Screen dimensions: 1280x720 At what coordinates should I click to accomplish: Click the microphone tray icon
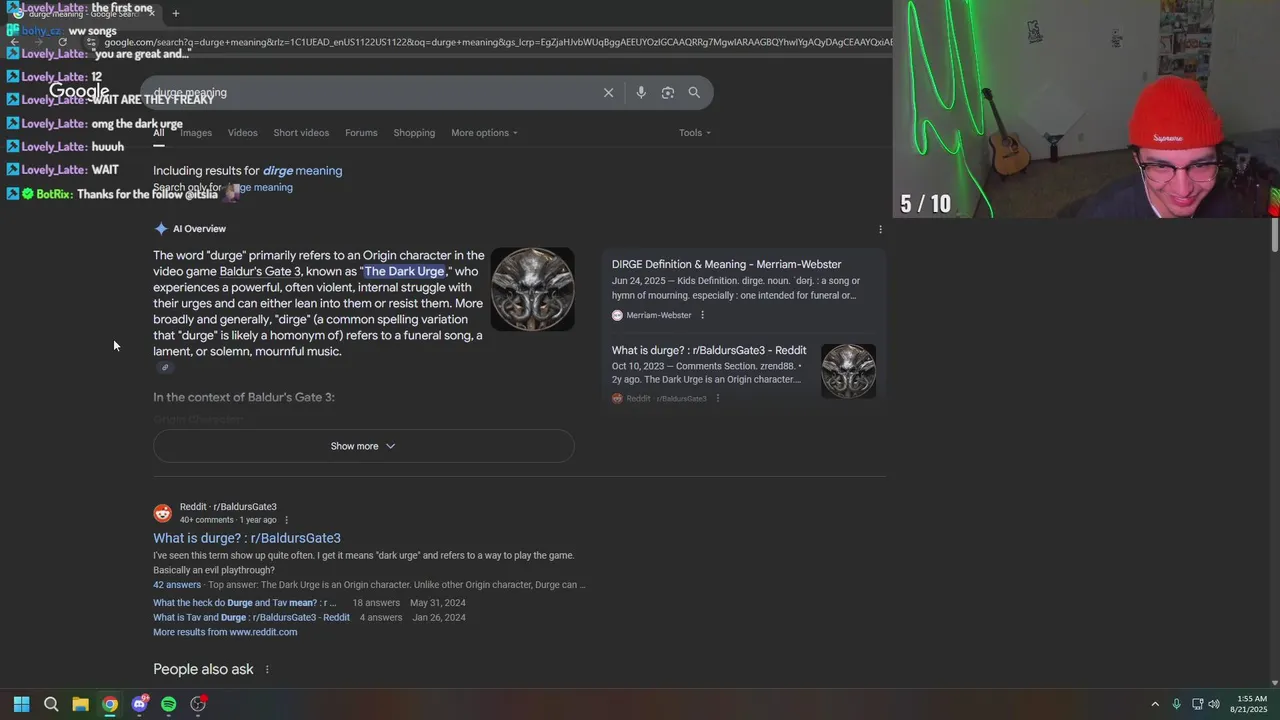(x=1176, y=704)
